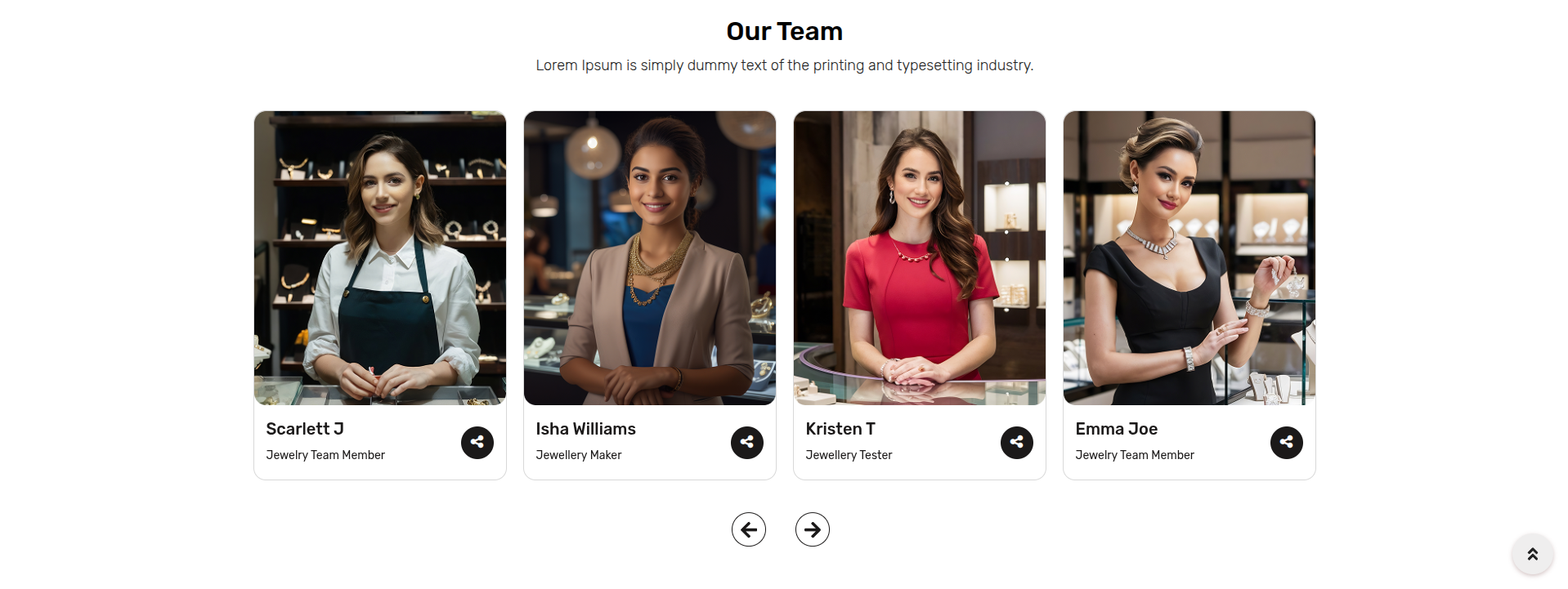Viewport: 1568px width, 589px height.
Task: Click the Scarlett J name
Action: point(305,429)
